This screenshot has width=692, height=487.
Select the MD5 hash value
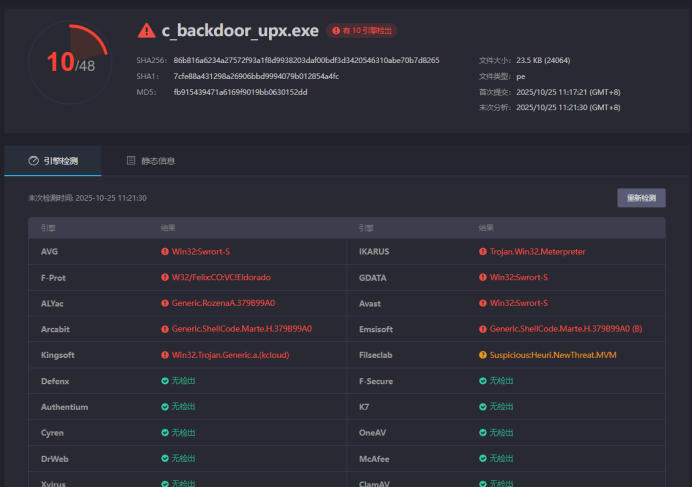pyautogui.click(x=241, y=92)
